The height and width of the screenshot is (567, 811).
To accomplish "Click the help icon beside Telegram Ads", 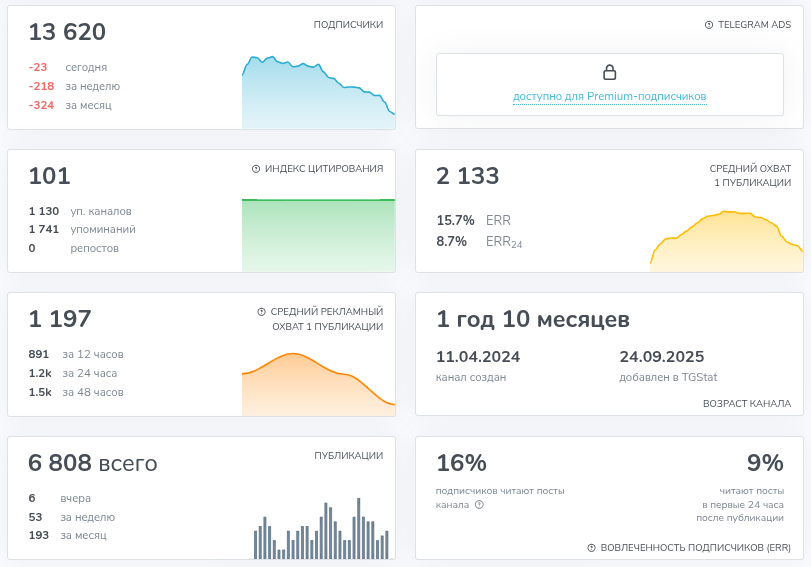I will [x=709, y=25].
